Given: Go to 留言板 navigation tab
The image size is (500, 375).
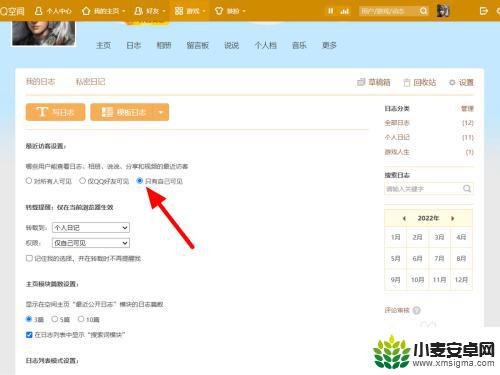Looking at the screenshot, I should point(198,45).
